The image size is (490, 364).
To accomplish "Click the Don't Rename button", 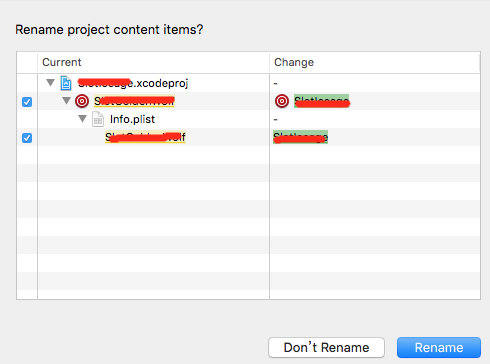I will (326, 348).
